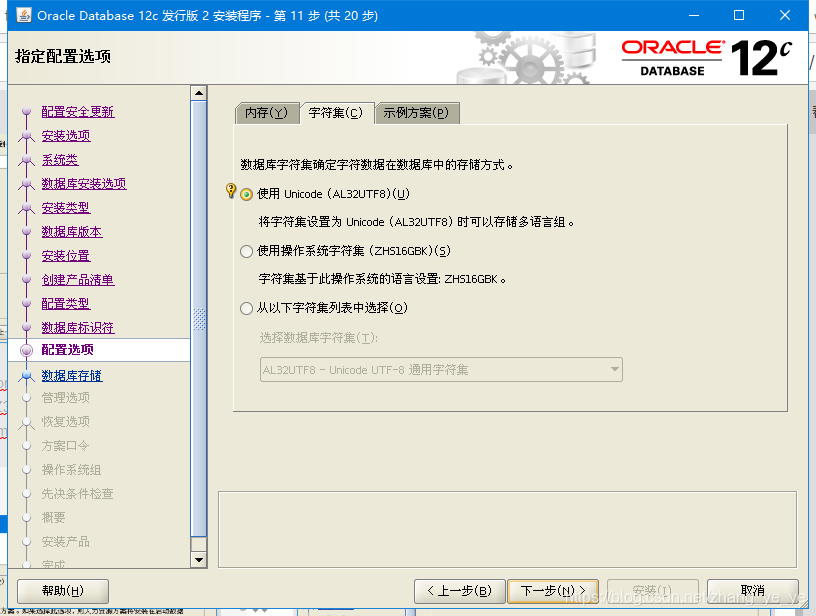The image size is (816, 616).
Task: Go to the 安装位置 step
Action: (66, 255)
